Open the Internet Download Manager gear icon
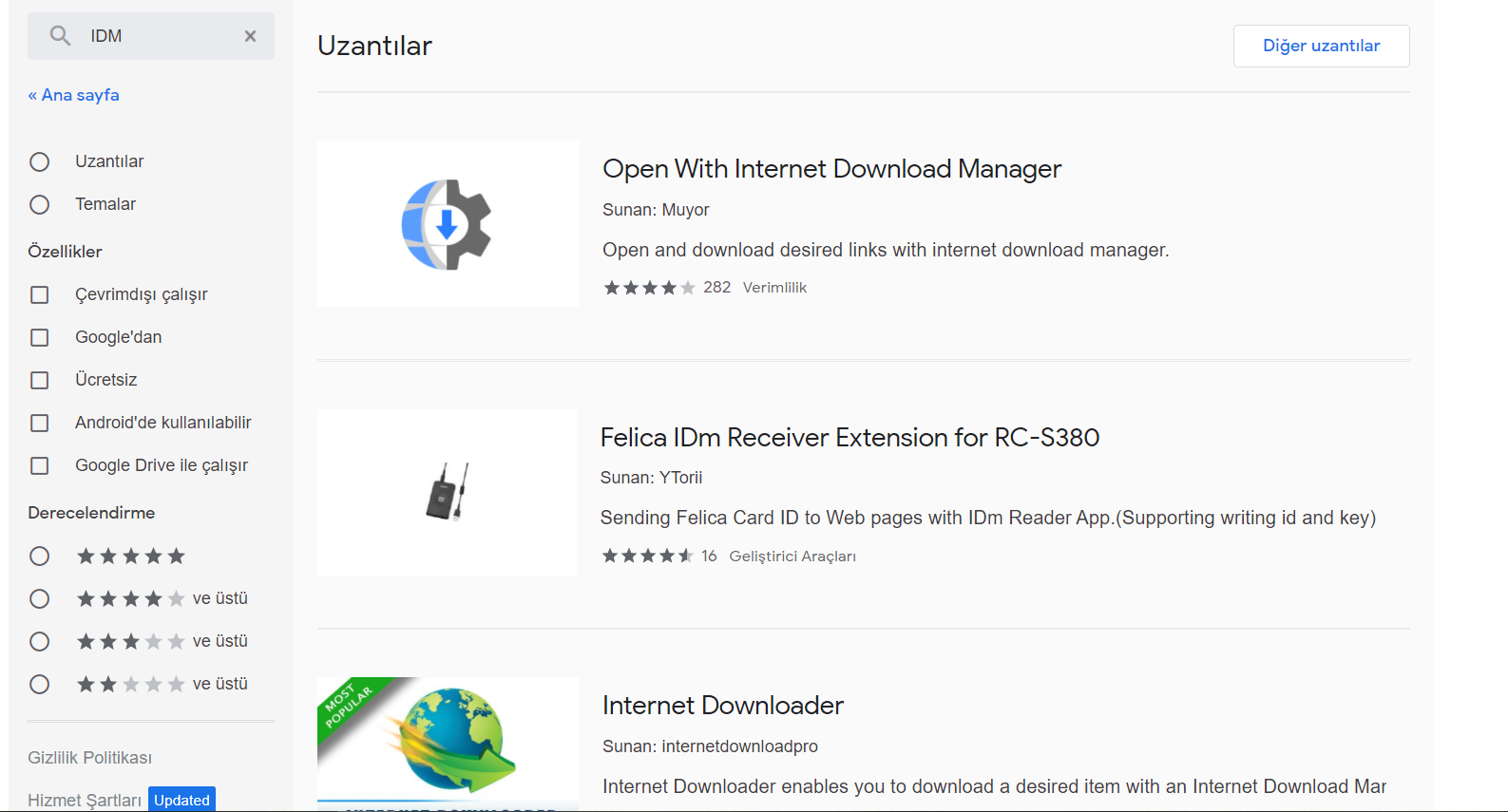The image size is (1508, 812). coord(447,225)
